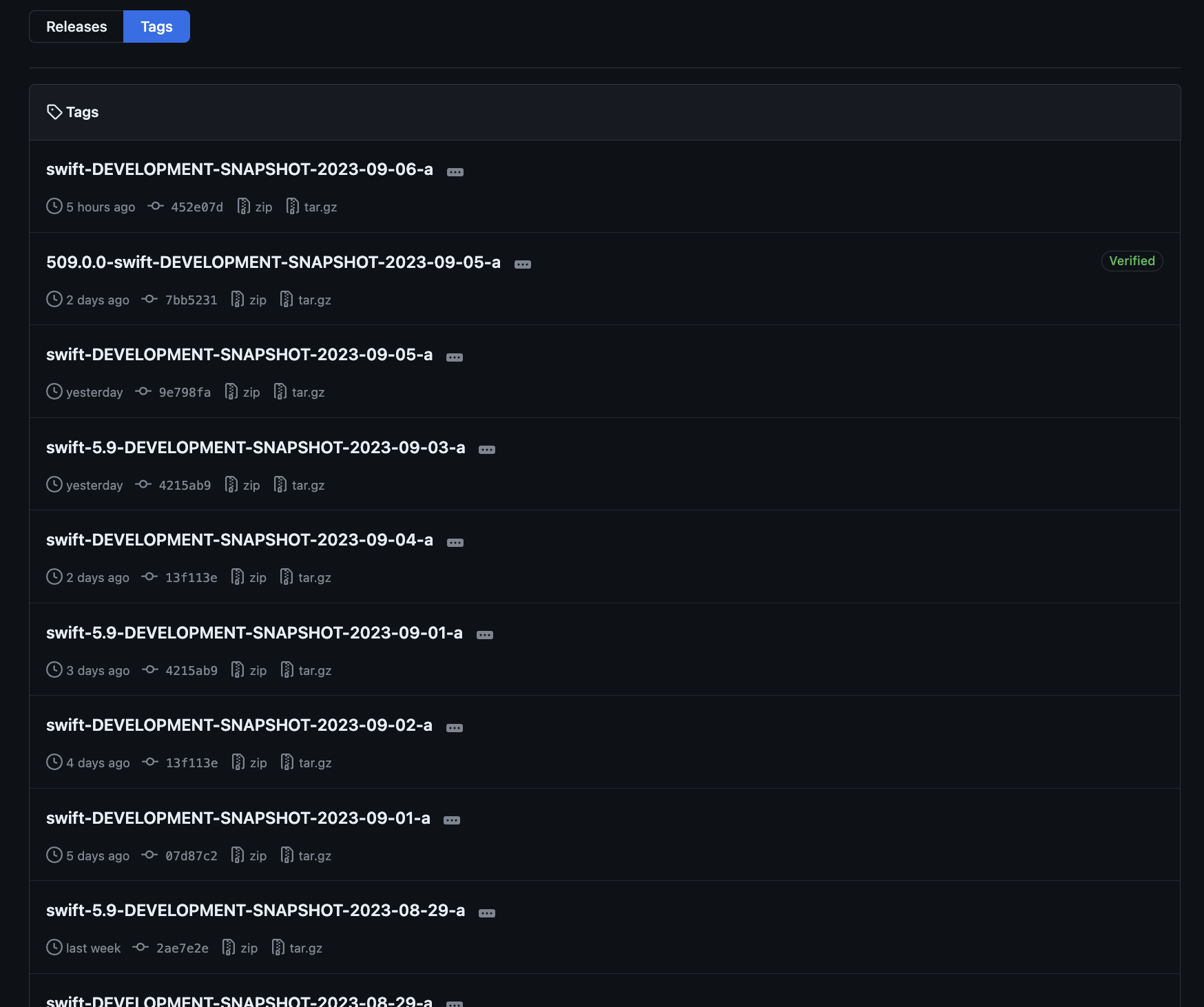
Task: Open commit 9e798fa
Action: point(174,392)
